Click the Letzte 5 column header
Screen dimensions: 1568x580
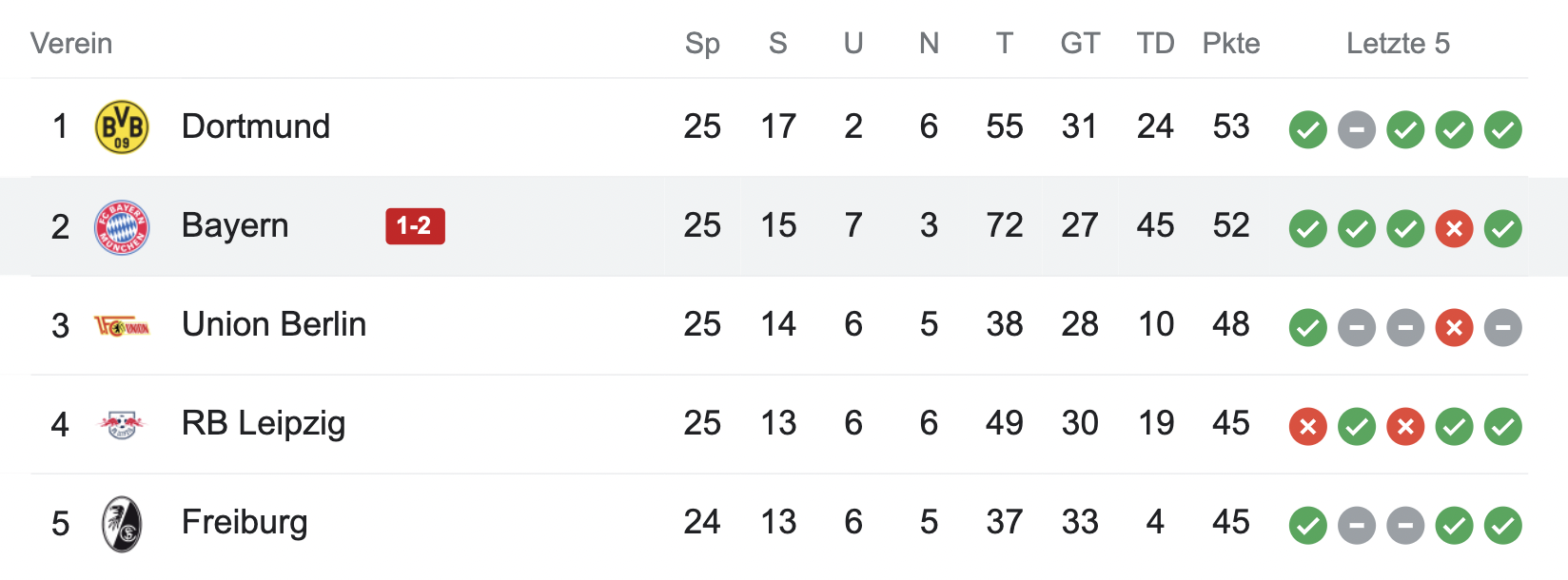(1398, 44)
